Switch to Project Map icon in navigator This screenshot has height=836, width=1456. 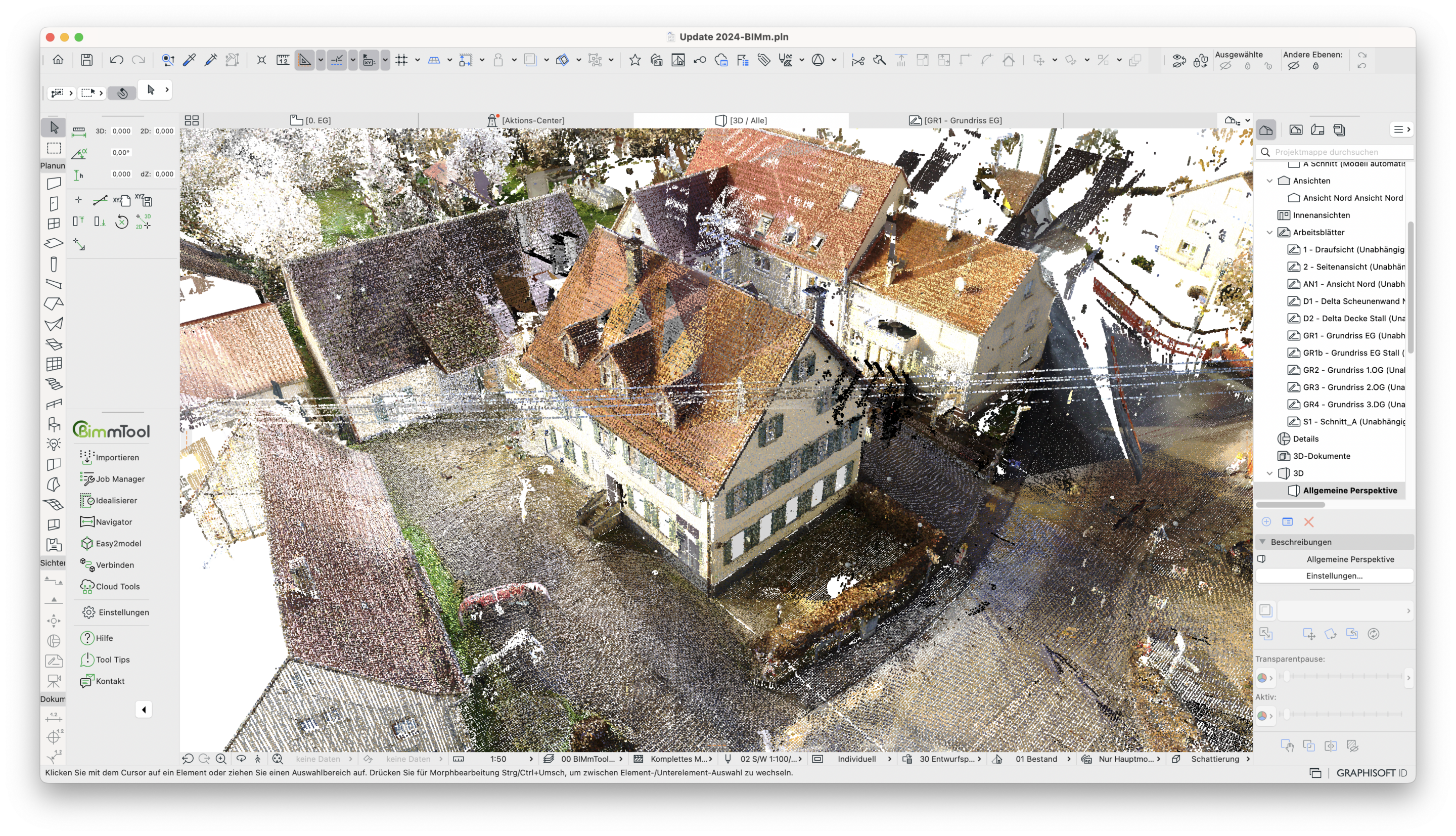(x=1265, y=130)
